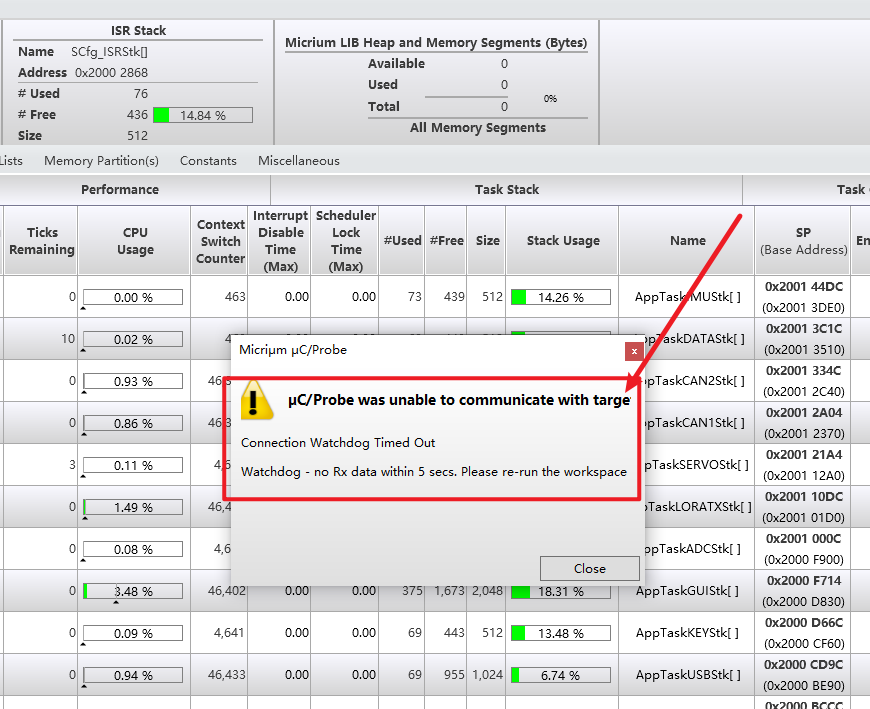The height and width of the screenshot is (709, 870).
Task: Click the 13.48 % stack usage bar
Action: (560, 634)
